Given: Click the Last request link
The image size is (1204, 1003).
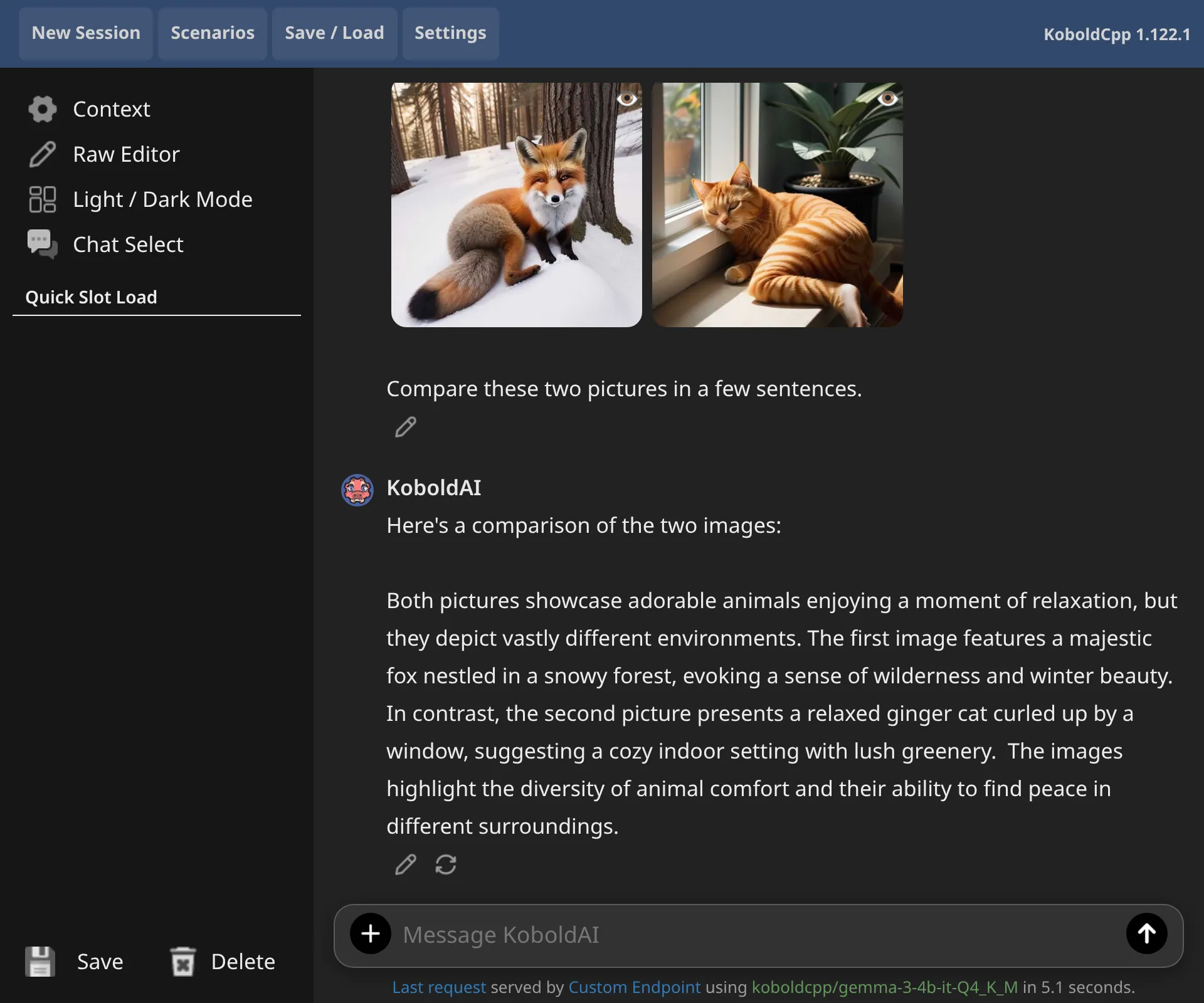Looking at the screenshot, I should pos(439,987).
